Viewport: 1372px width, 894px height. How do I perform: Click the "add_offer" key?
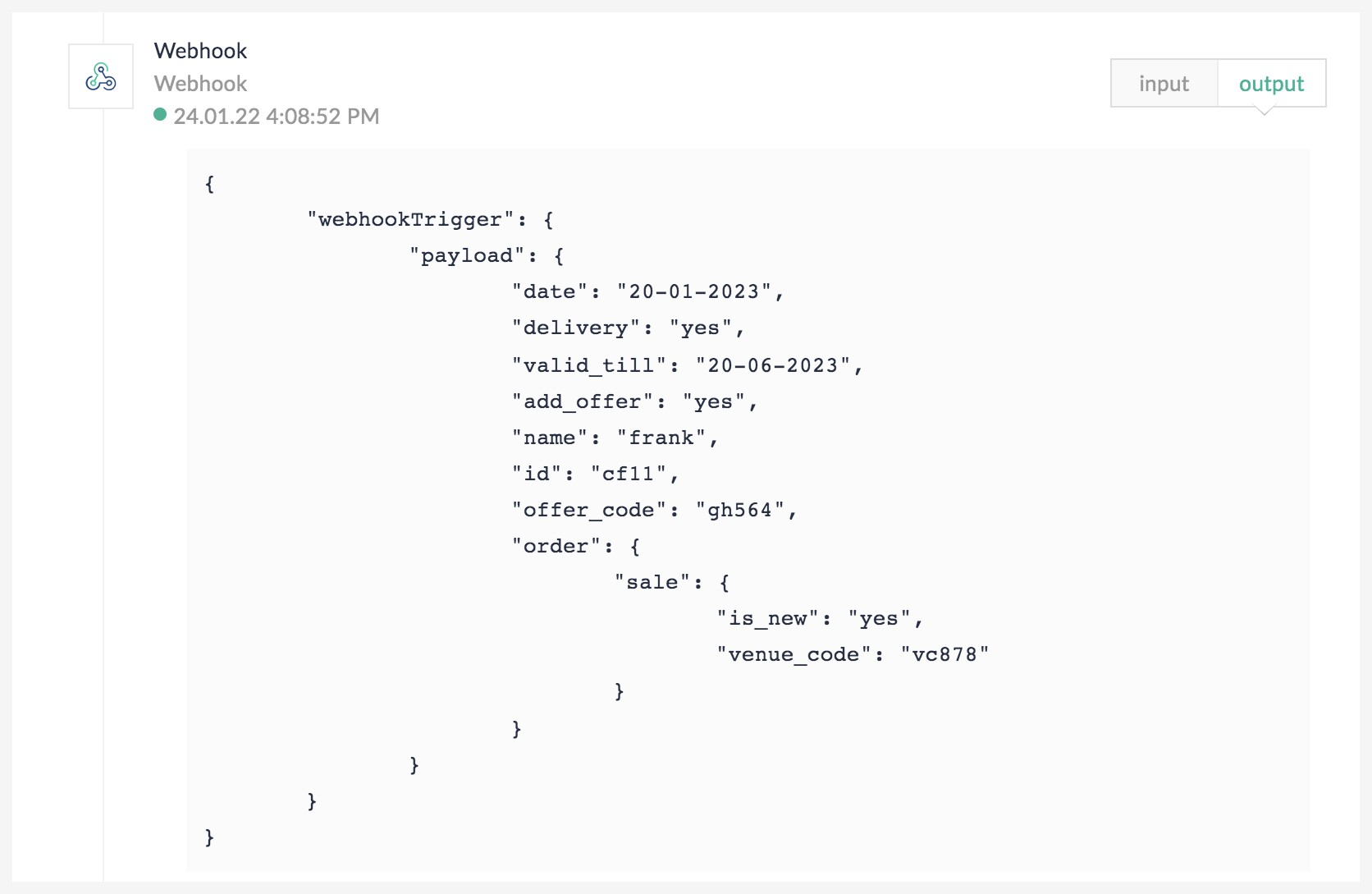coord(582,402)
